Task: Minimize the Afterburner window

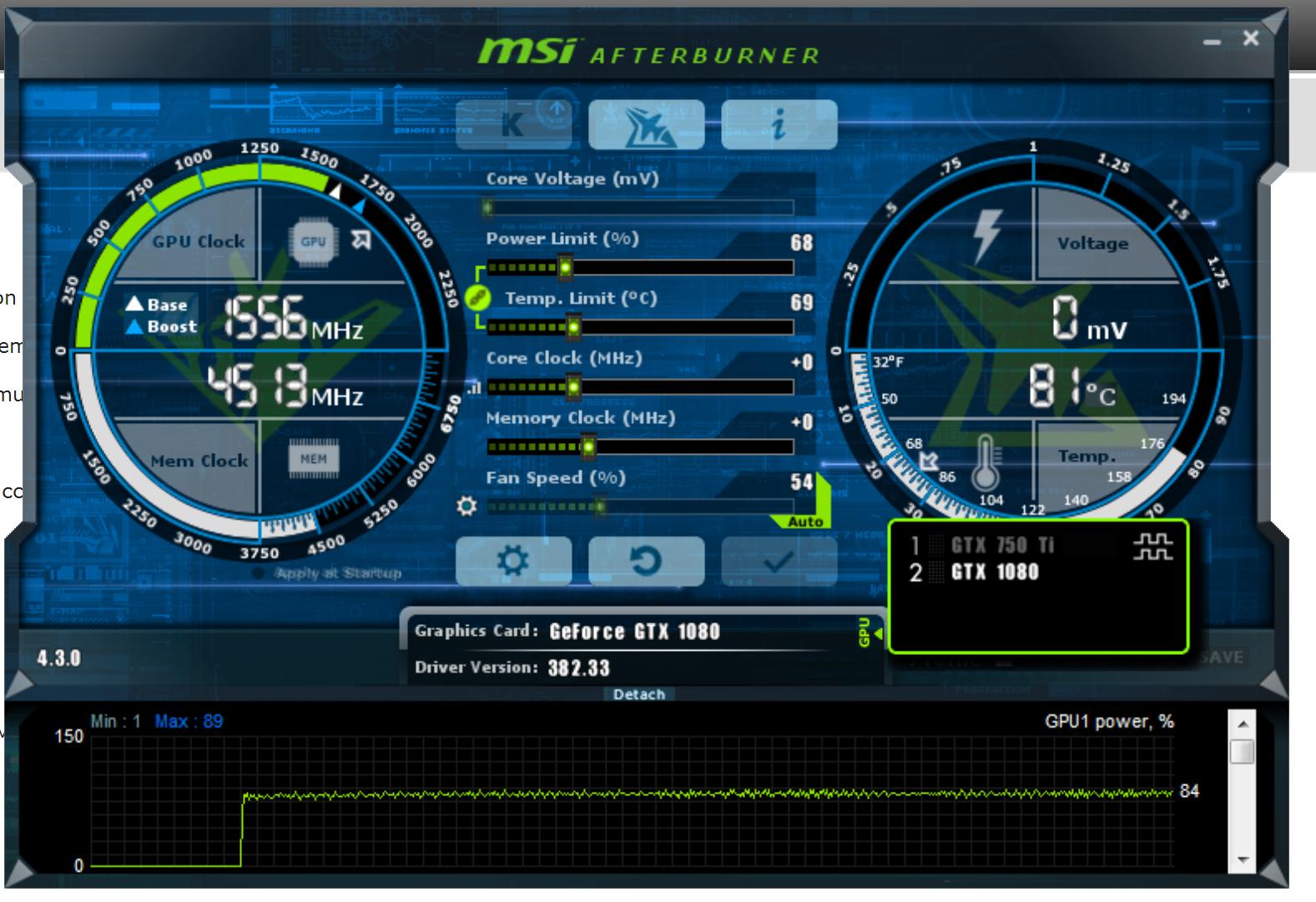Action: (1212, 41)
